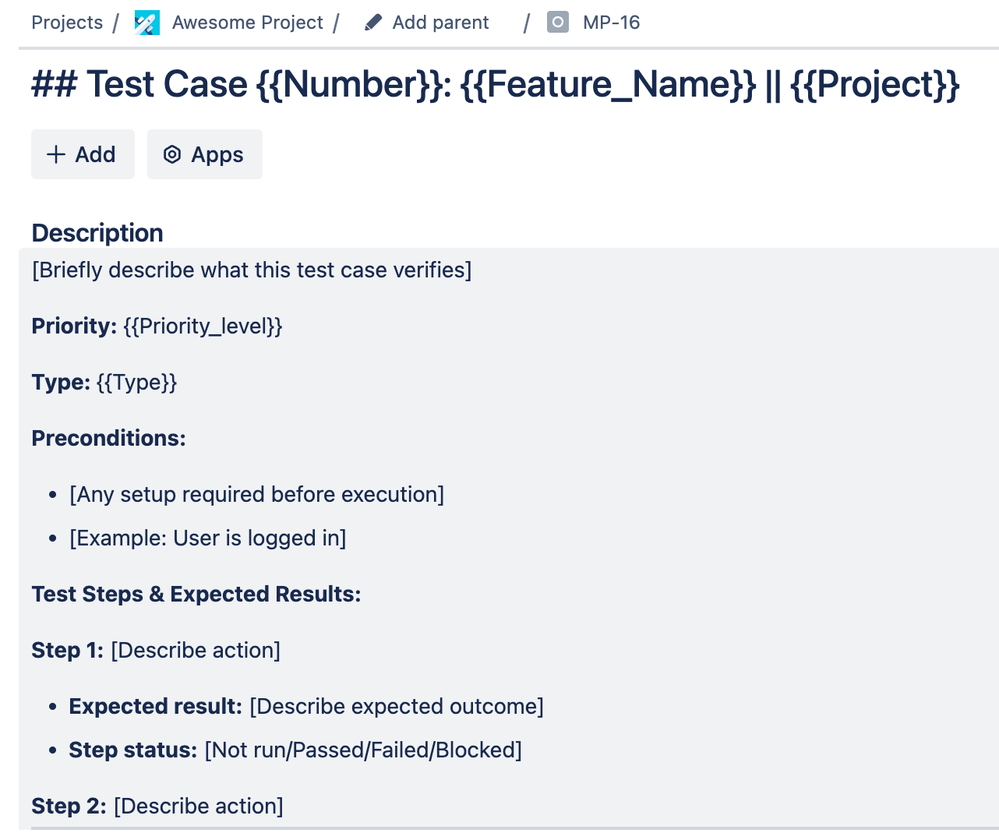Edit the Test Case issue title

(x=495, y=84)
